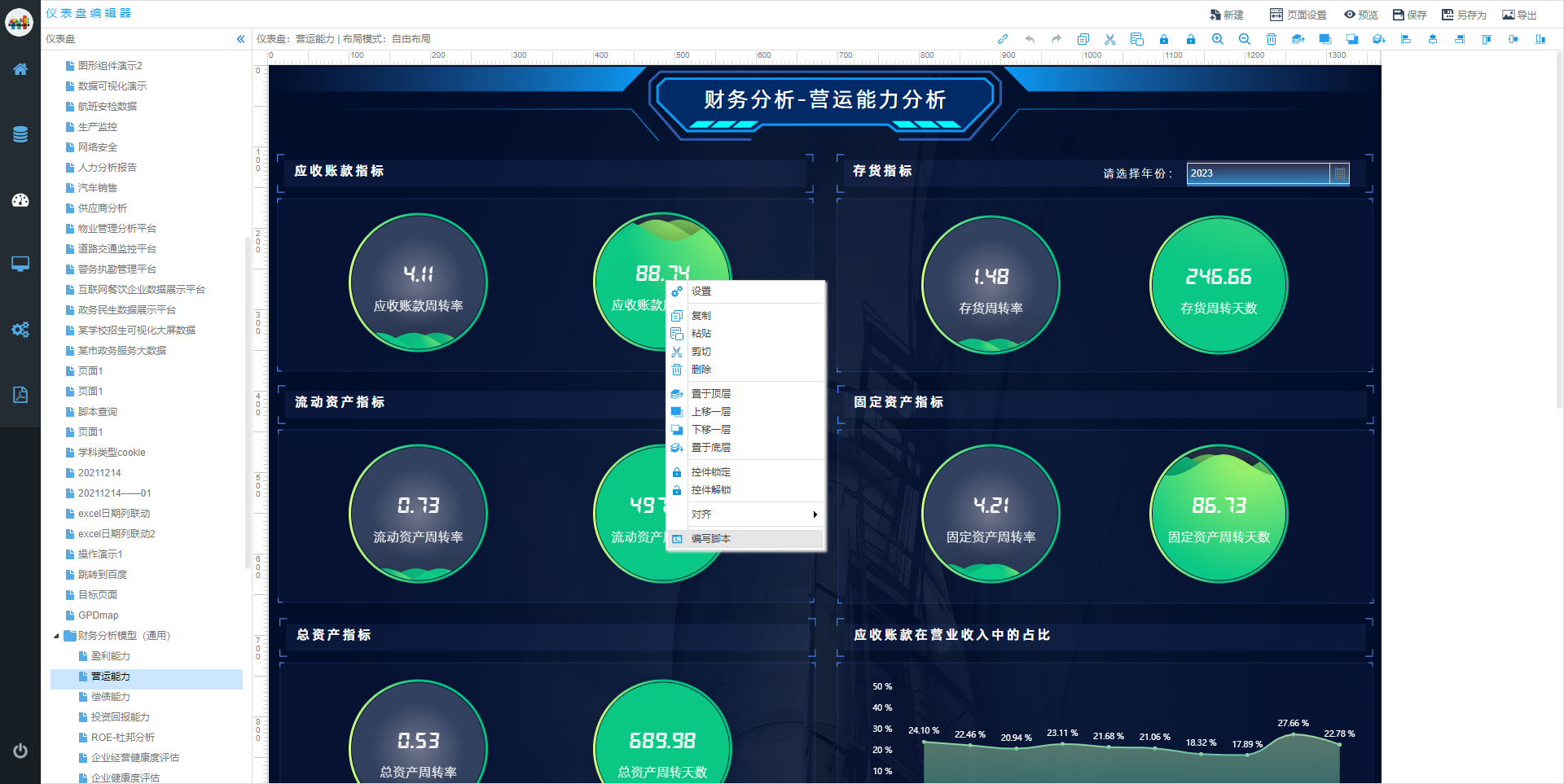
Task: Click the align right toolbar icon
Action: click(1460, 39)
